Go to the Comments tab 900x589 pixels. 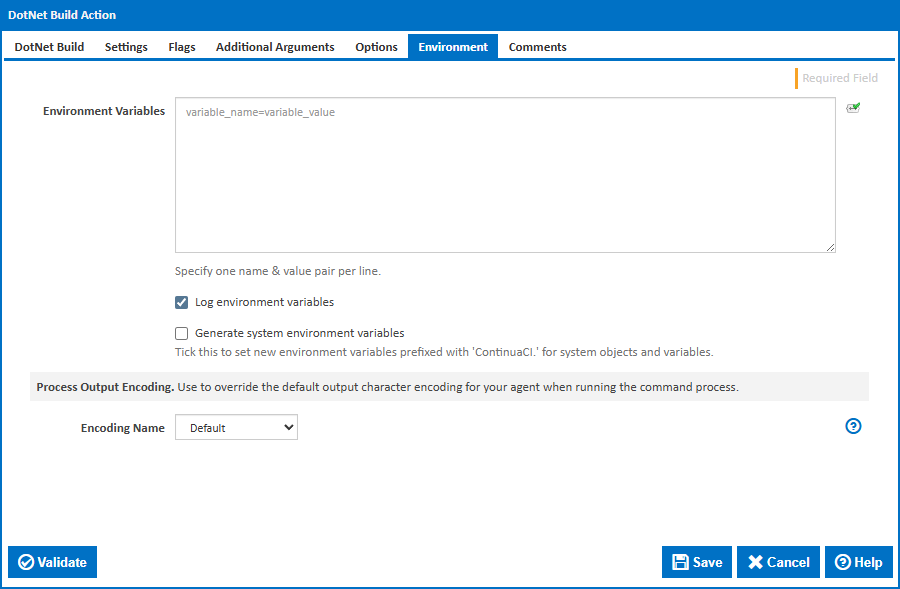point(537,46)
